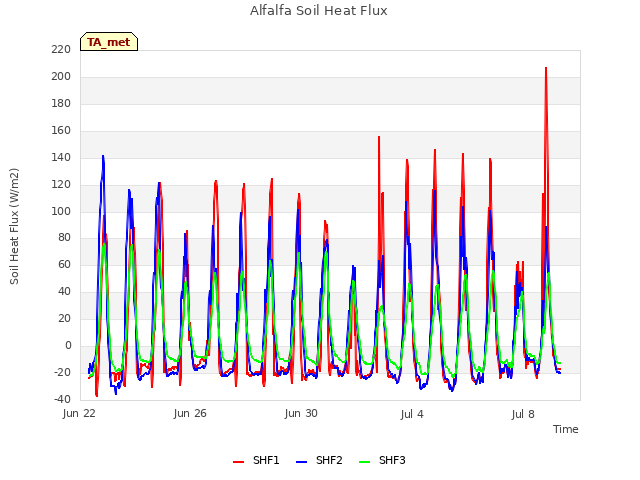Click the Jul 8 x-axis label

click(523, 414)
